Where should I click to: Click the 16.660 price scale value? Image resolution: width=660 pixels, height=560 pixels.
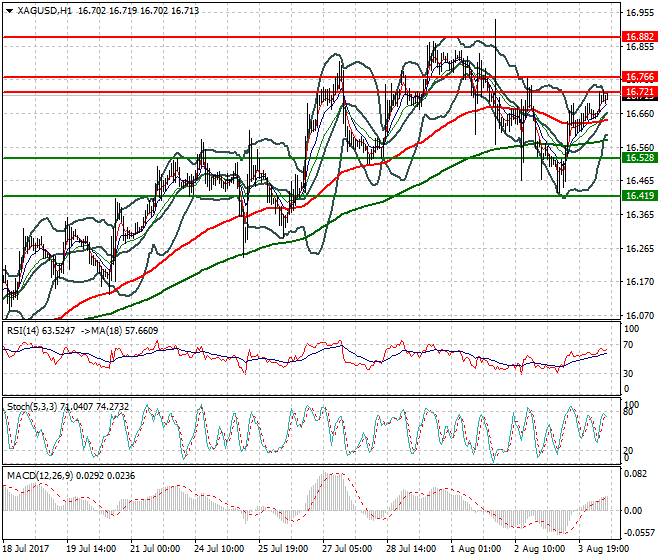(x=640, y=114)
